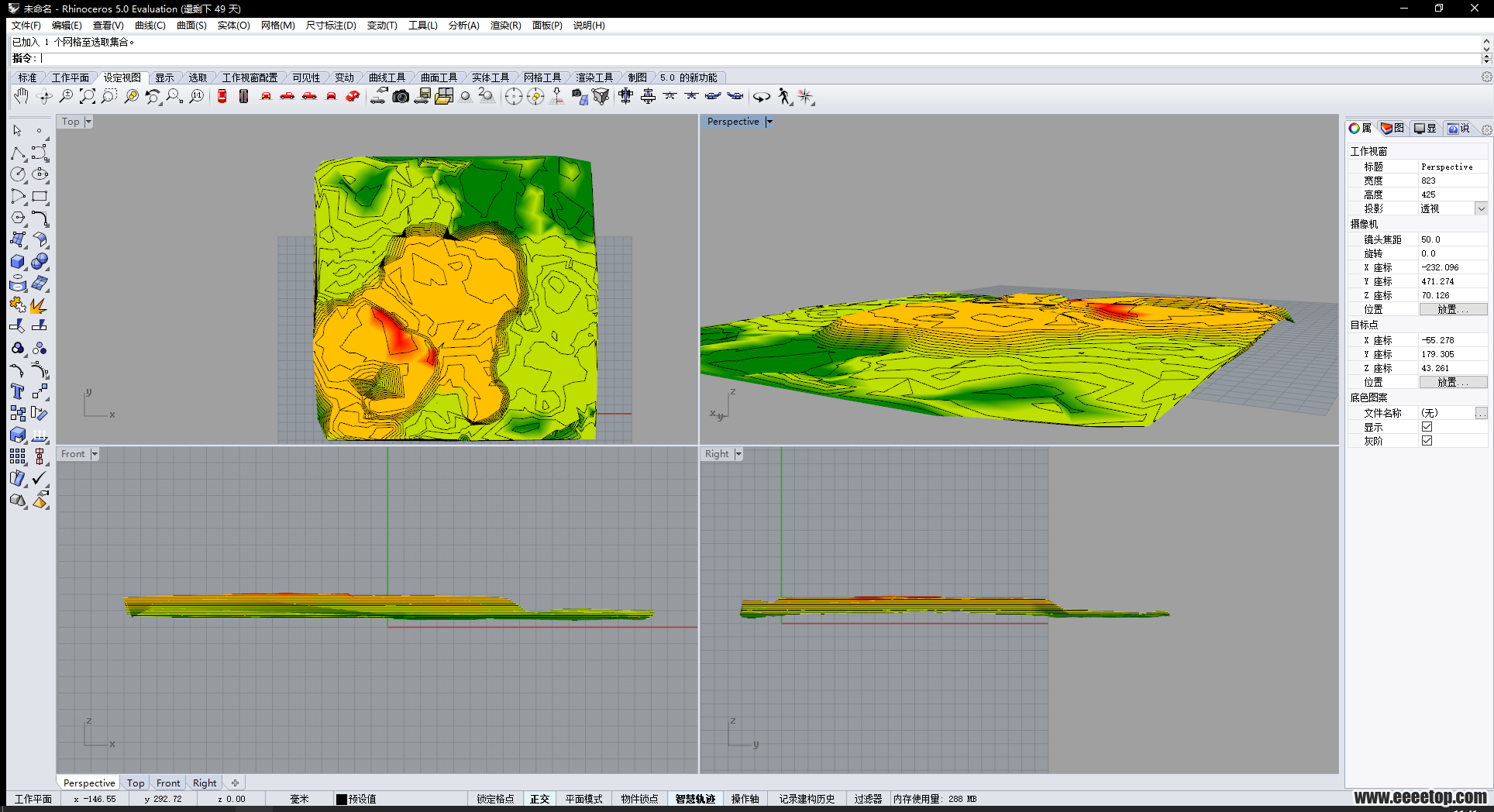The width and height of the screenshot is (1494, 812).
Task: Click the 过滤器 filter button
Action: point(868,799)
